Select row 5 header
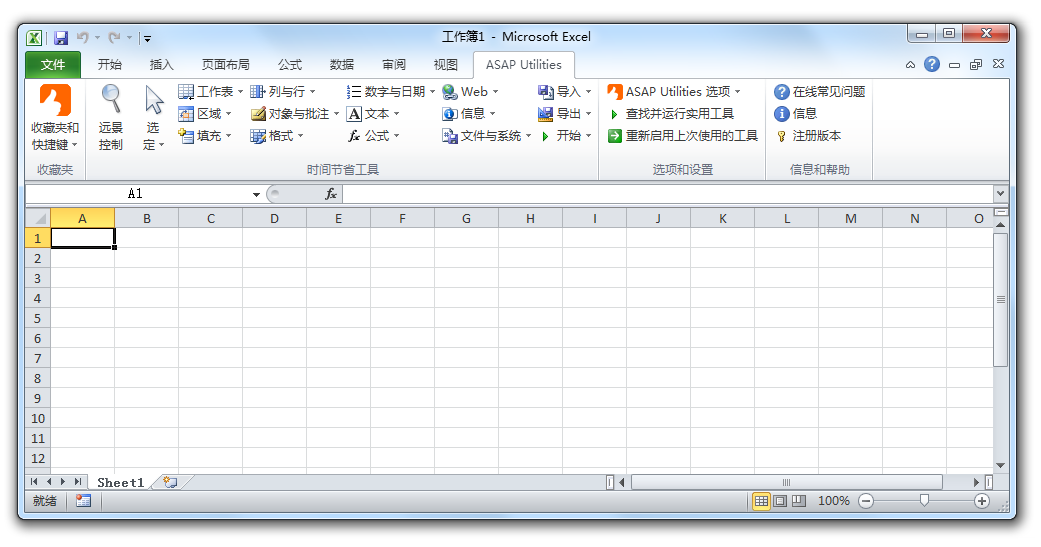The height and width of the screenshot is (547, 1041). pos(38,318)
